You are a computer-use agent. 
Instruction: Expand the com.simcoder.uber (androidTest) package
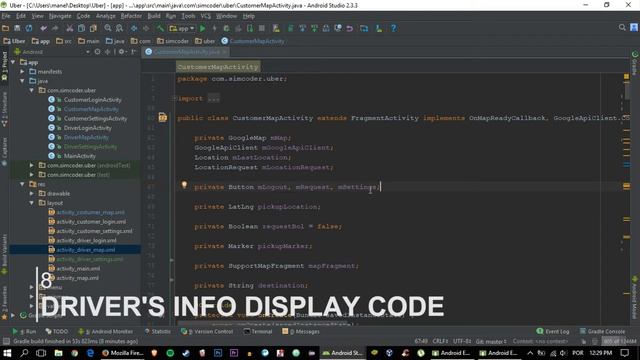[x=32, y=165]
